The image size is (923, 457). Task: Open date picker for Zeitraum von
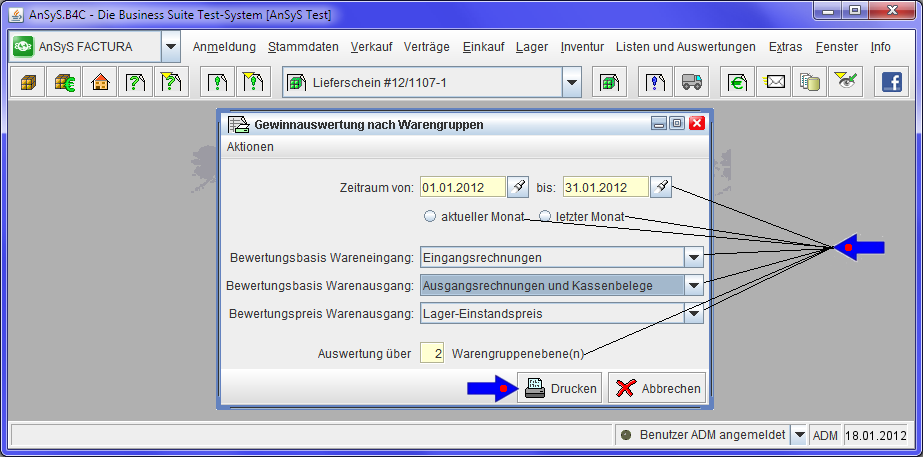(x=518, y=187)
